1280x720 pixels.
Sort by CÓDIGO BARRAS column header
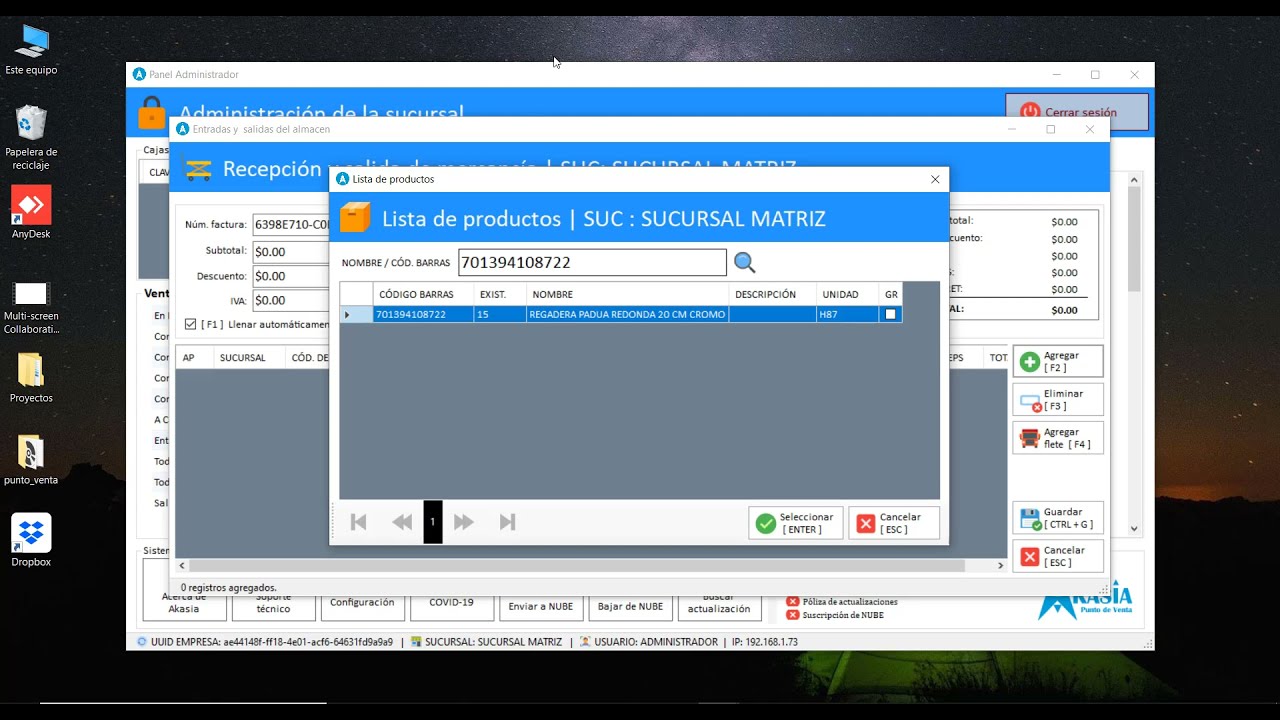[x=423, y=294]
